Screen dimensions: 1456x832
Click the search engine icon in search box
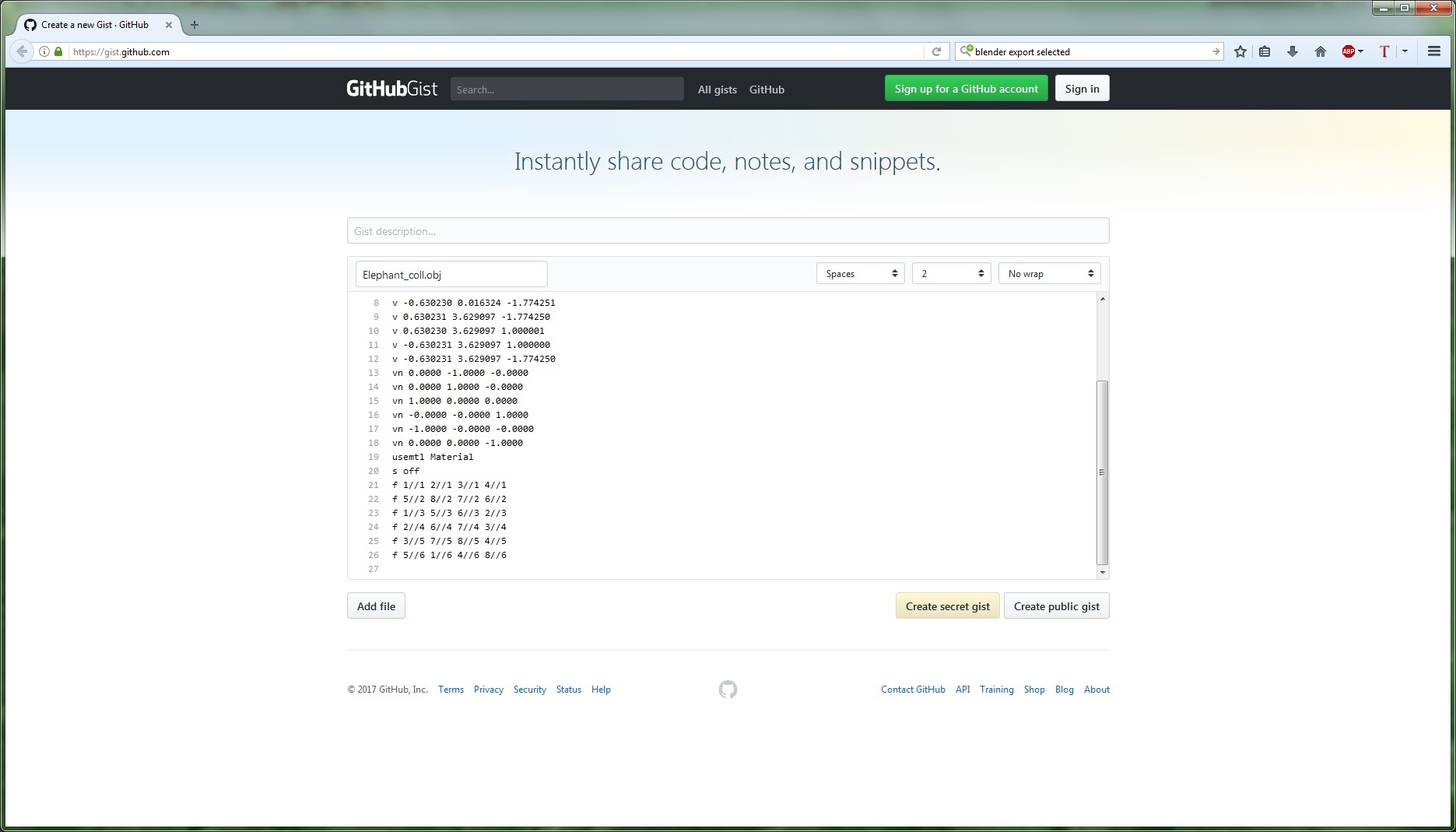966,51
